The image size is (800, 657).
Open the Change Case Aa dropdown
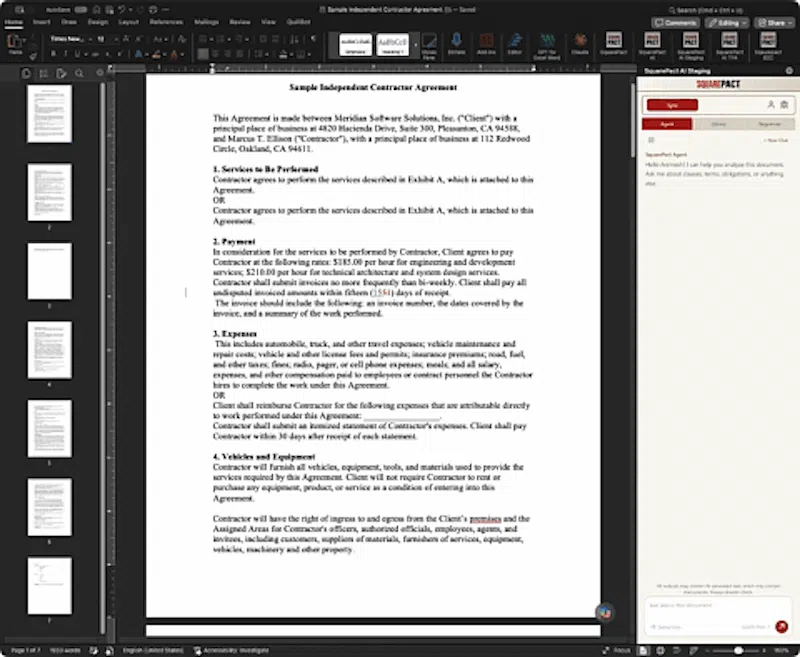(x=160, y=39)
